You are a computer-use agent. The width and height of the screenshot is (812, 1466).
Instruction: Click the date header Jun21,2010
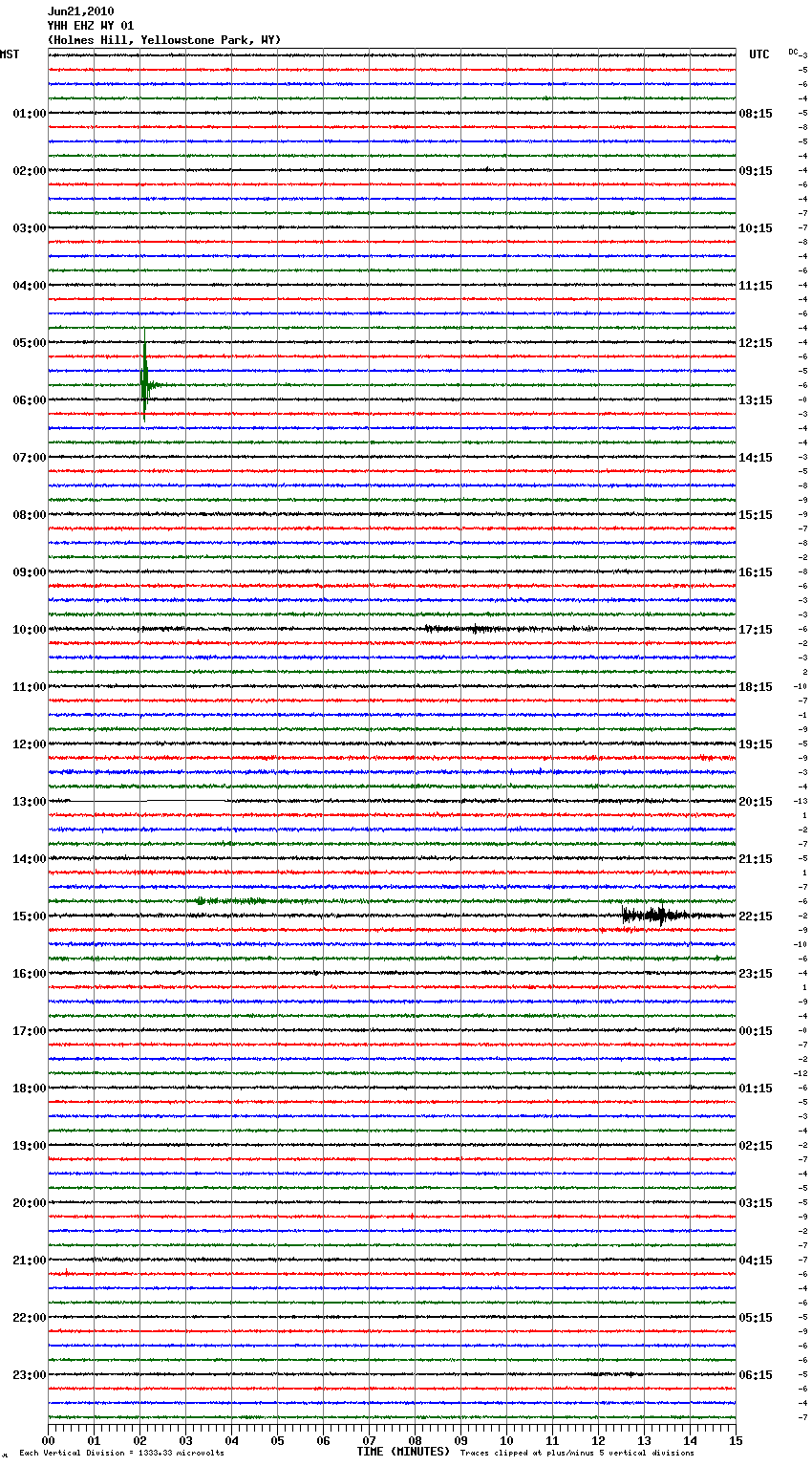tap(80, 11)
